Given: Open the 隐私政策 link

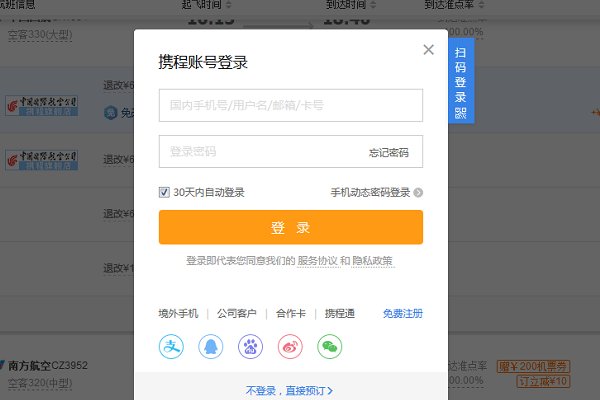Looking at the screenshot, I should pyautogui.click(x=372, y=261).
